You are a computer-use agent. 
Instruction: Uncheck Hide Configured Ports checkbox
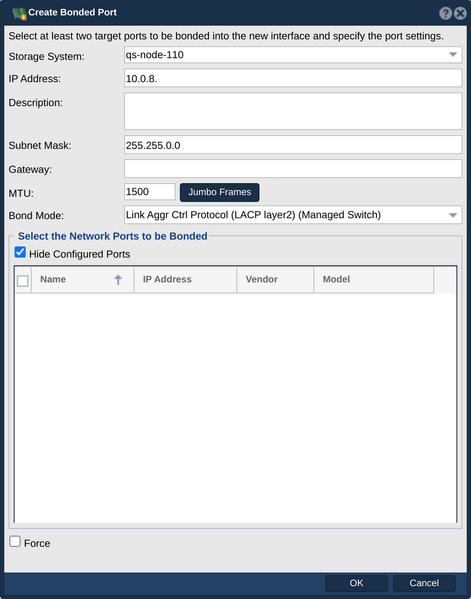20,253
